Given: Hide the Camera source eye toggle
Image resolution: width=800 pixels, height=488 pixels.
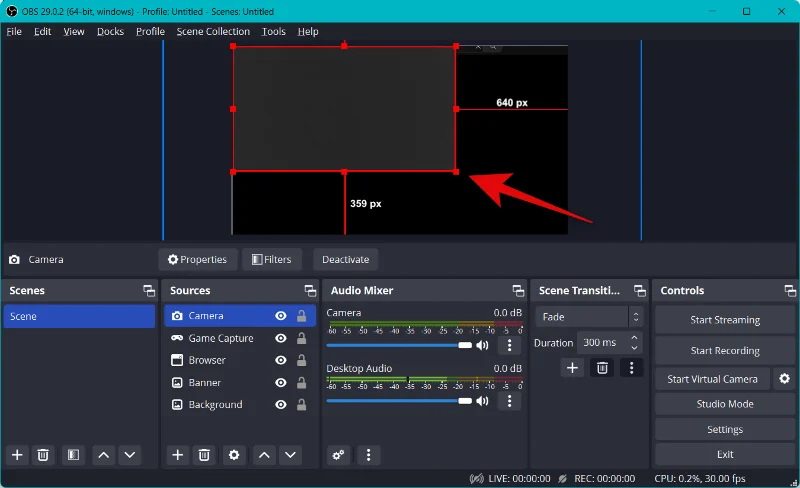Looking at the screenshot, I should tap(281, 316).
